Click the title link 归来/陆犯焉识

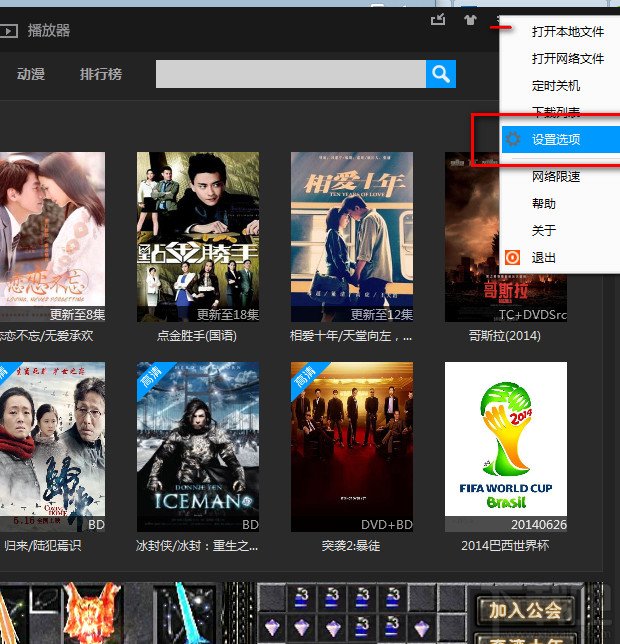pos(43,546)
